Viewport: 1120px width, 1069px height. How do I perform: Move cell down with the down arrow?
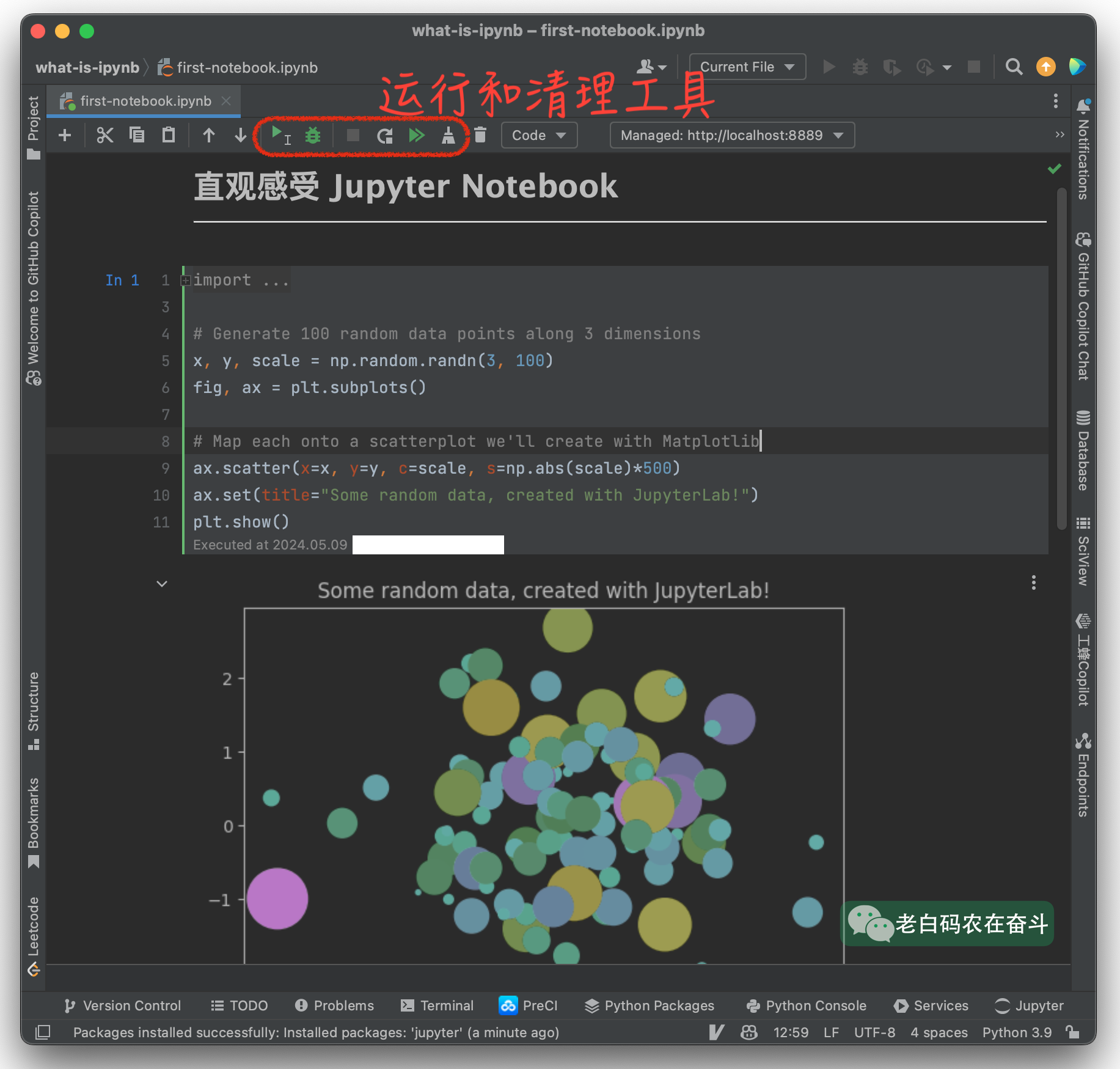(x=241, y=135)
